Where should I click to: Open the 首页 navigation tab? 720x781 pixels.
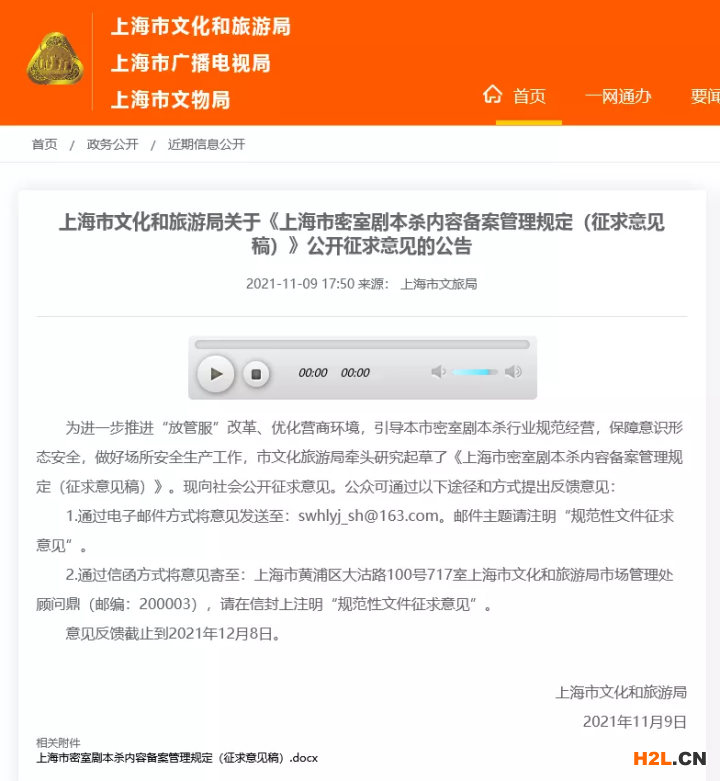coord(529,96)
